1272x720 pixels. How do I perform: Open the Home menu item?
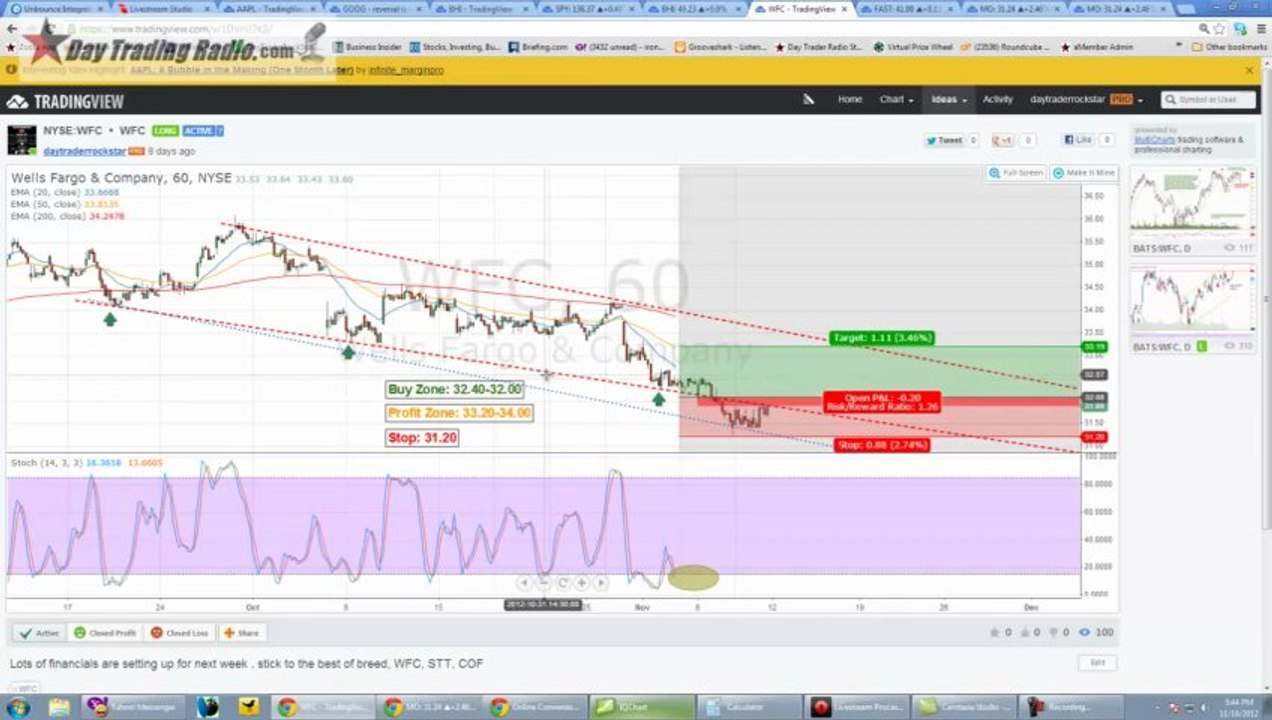pyautogui.click(x=849, y=99)
